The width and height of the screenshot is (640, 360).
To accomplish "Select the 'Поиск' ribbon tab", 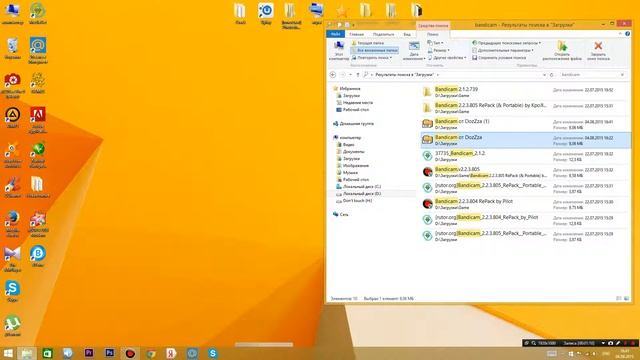I will tap(433, 34).
